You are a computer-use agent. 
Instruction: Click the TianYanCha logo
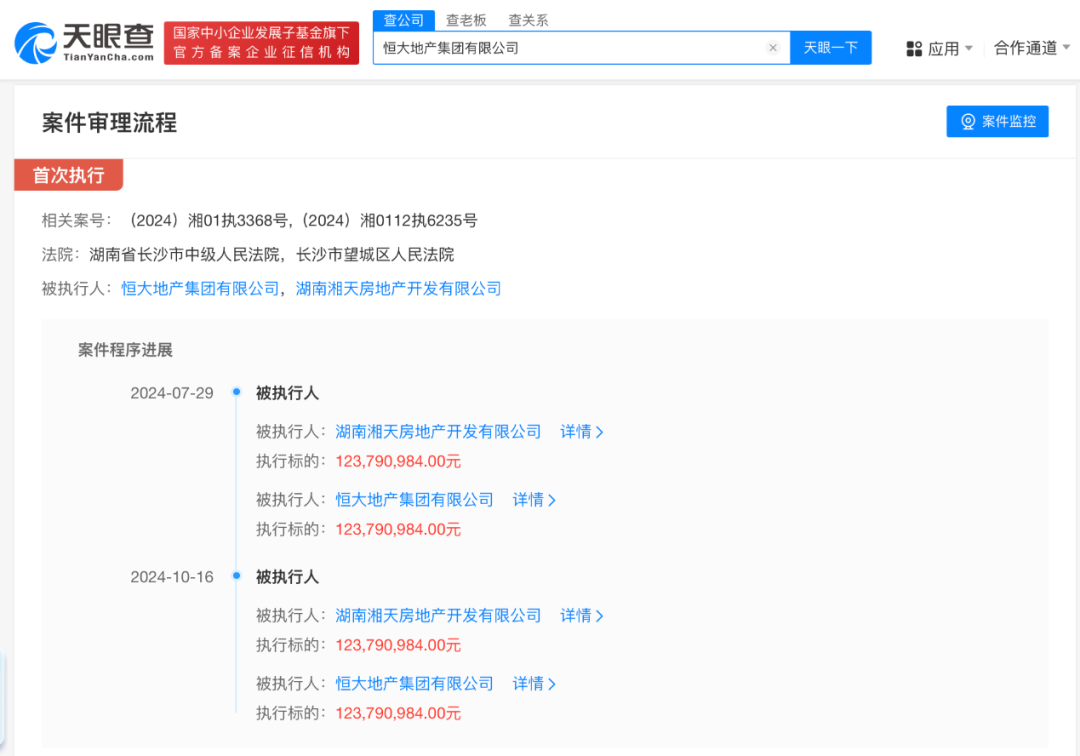pyautogui.click(x=84, y=43)
